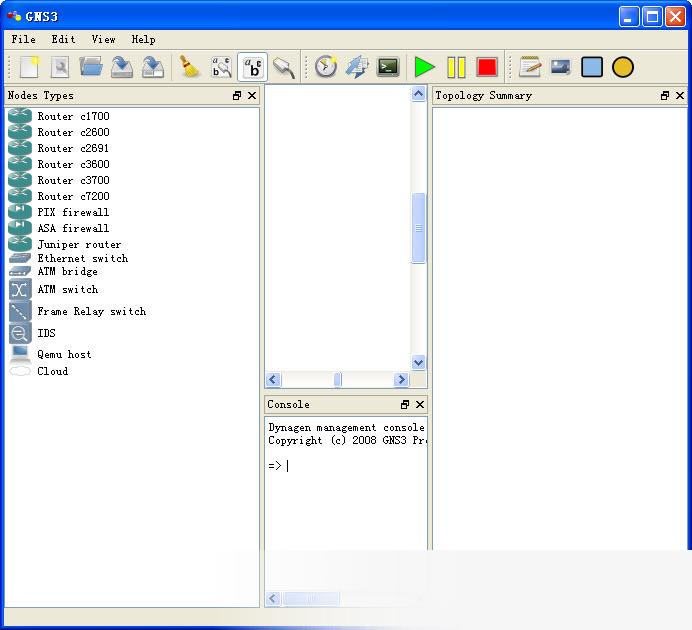
Task: Suspend all devices with yellow pause button
Action: (456, 68)
